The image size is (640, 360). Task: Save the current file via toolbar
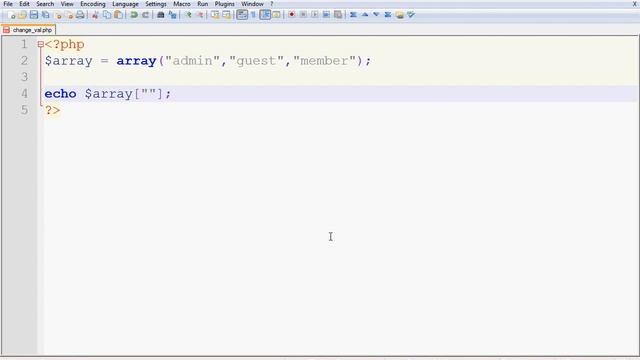(34, 15)
